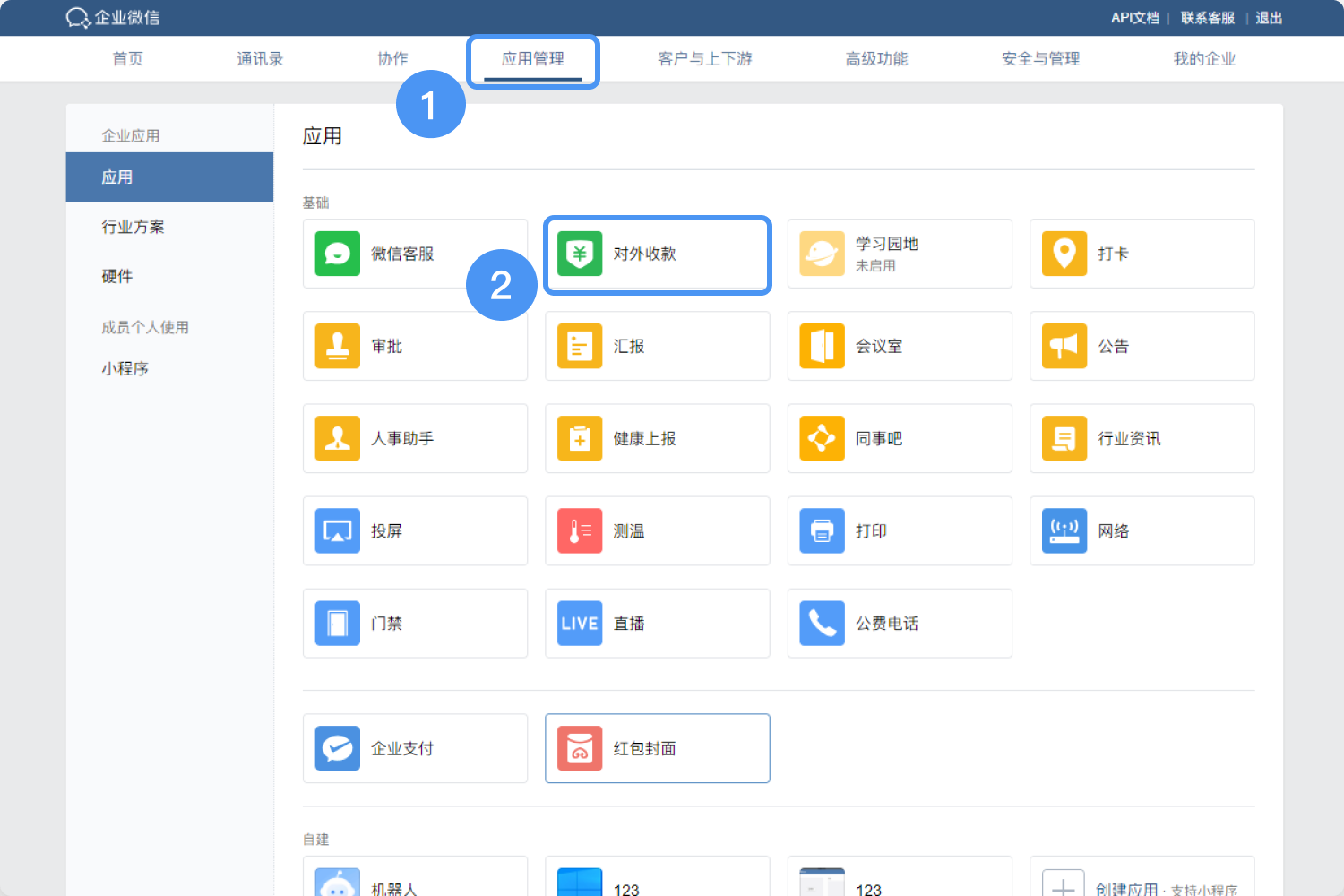
Task: Open the 健康上报 clipboard plus icon
Action: click(x=580, y=438)
